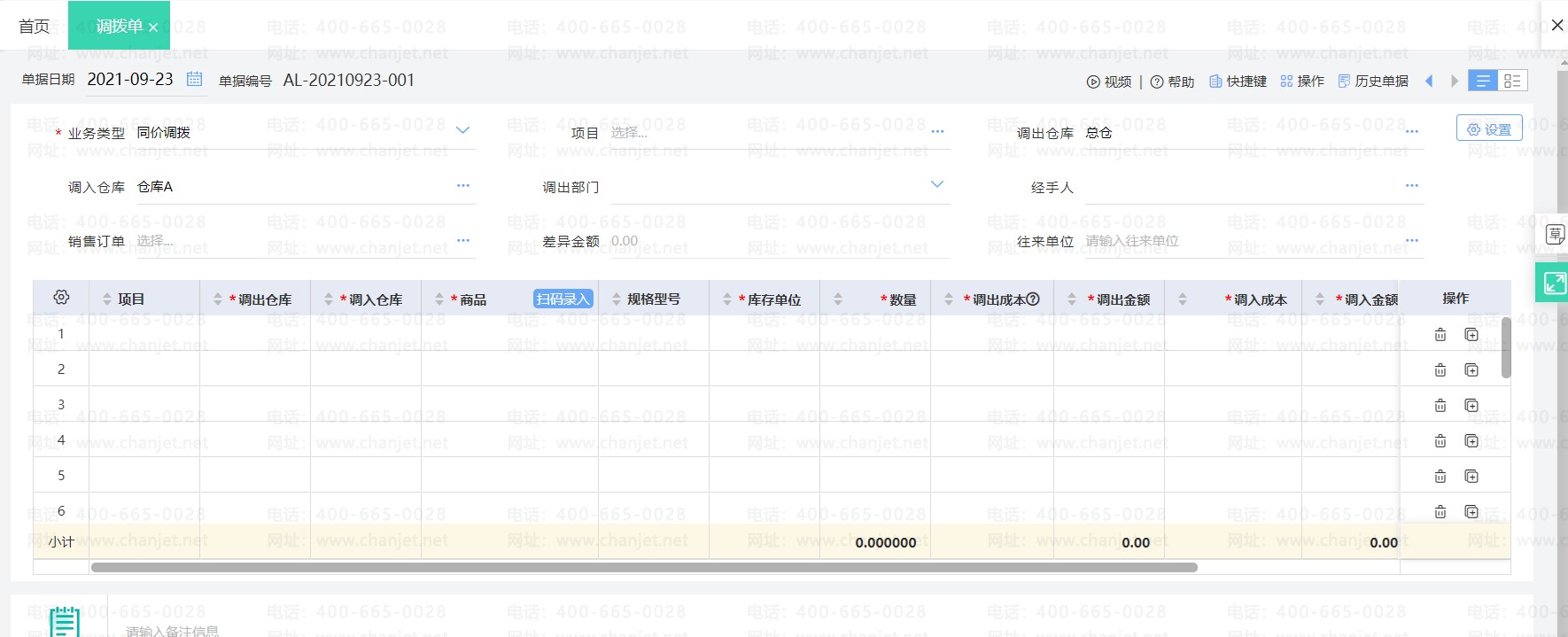Open the outgoing warehouse selector ellipsis
The width and height of the screenshot is (1568, 637).
1412,131
